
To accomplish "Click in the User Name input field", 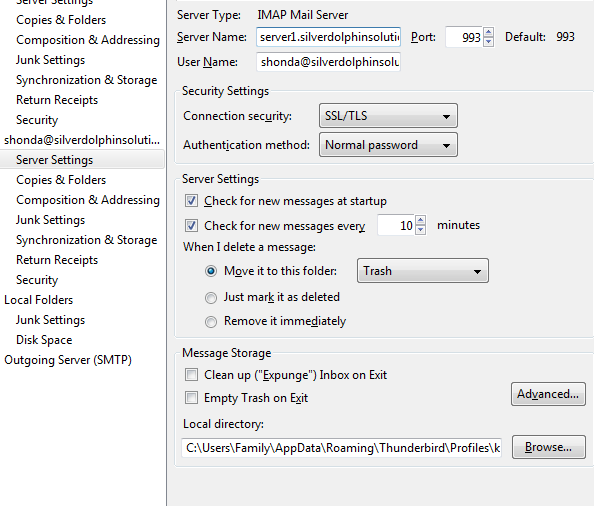I will (328, 62).
